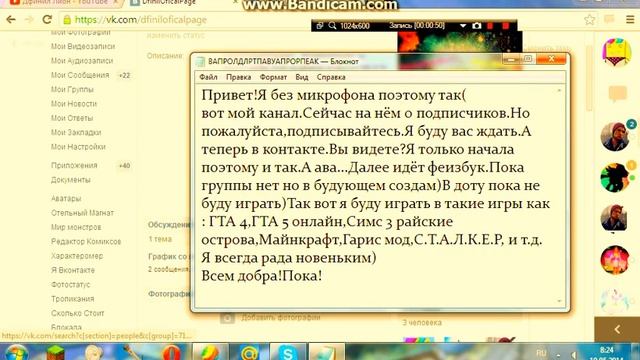
Task: Click the Notepad scroll up arrow
Action: (x=559, y=90)
